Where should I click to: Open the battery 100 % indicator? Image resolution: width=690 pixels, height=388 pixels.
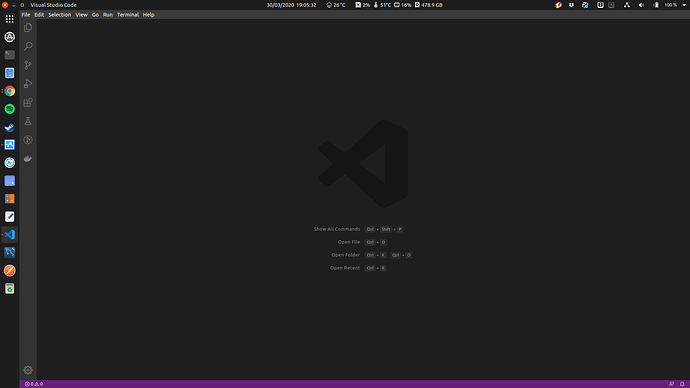[665, 5]
